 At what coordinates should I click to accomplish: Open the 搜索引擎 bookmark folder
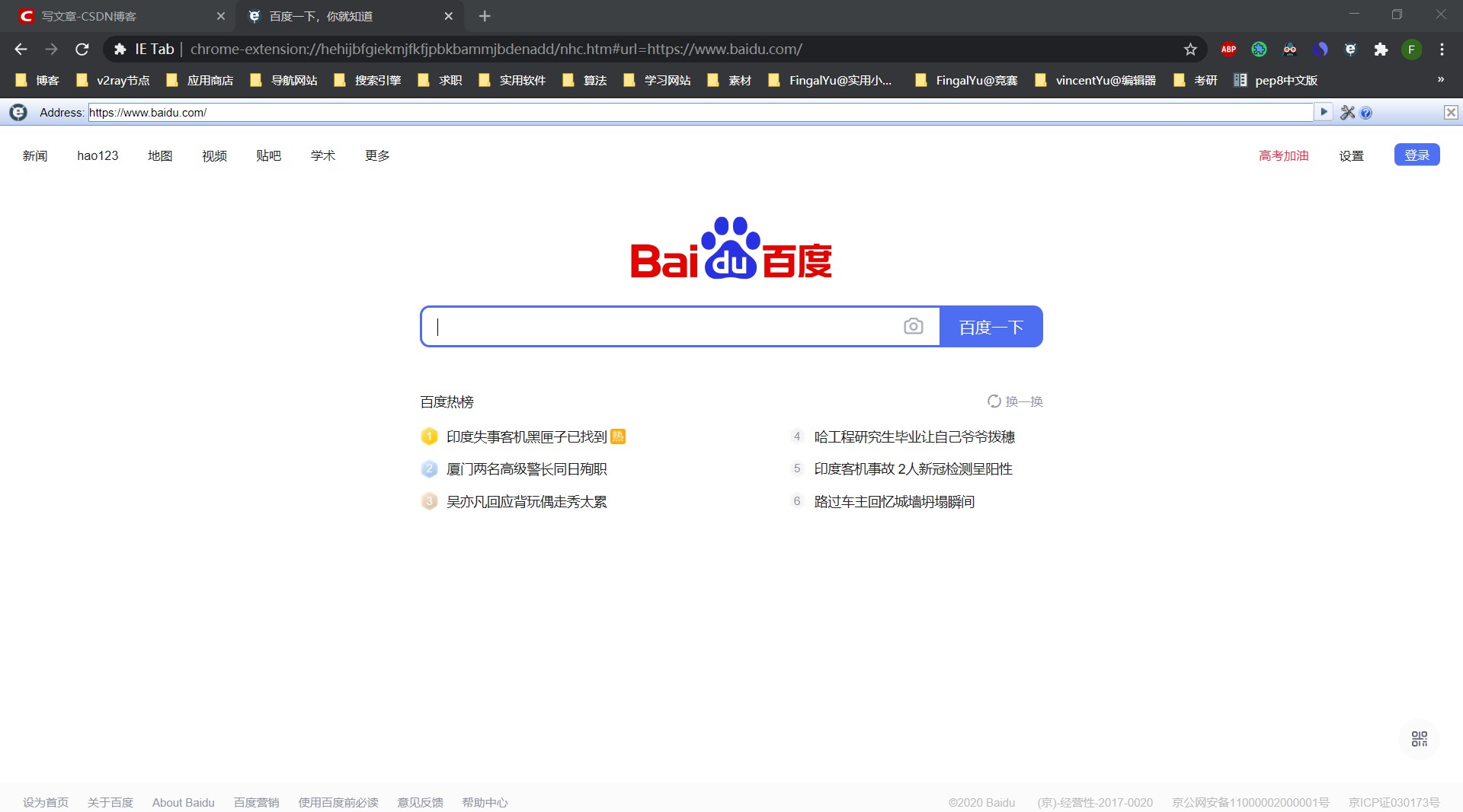coord(367,80)
